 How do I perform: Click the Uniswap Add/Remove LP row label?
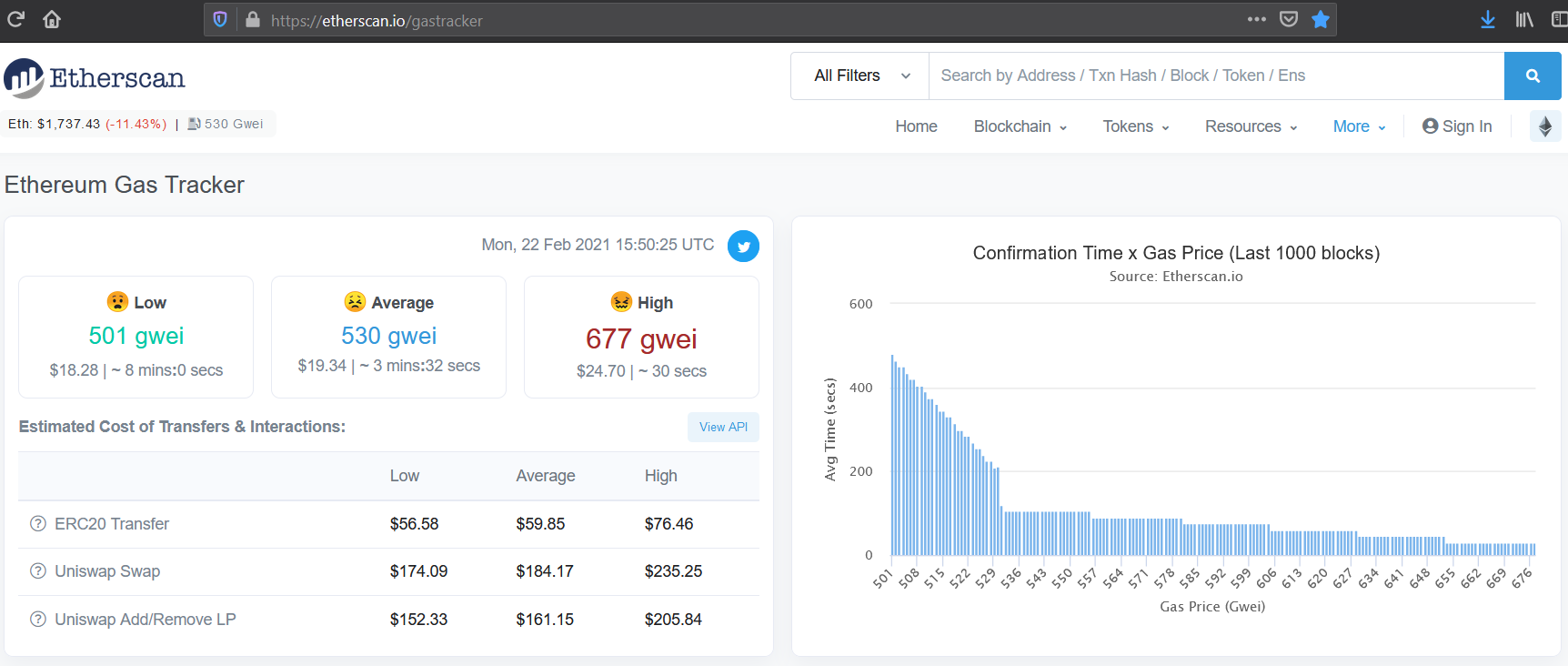(146, 620)
